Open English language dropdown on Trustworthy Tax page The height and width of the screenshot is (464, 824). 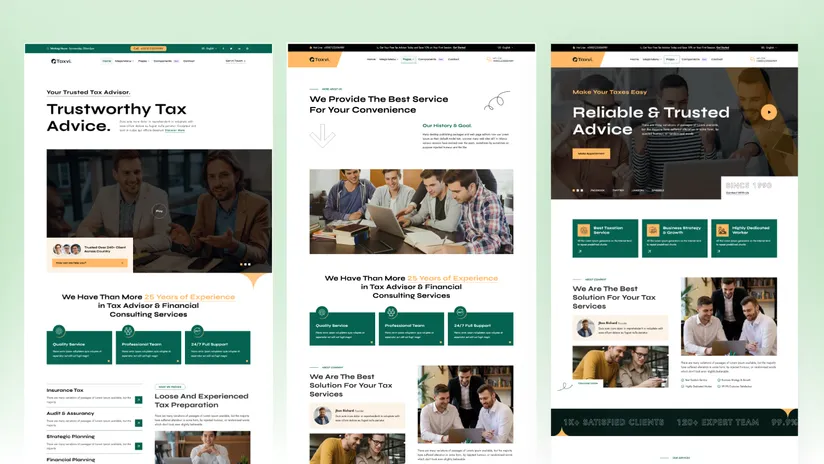click(x=209, y=48)
